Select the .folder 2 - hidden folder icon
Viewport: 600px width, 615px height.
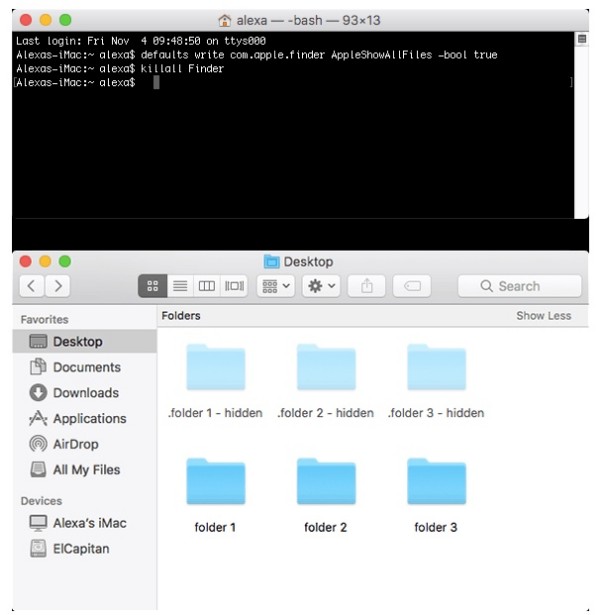click(x=326, y=367)
